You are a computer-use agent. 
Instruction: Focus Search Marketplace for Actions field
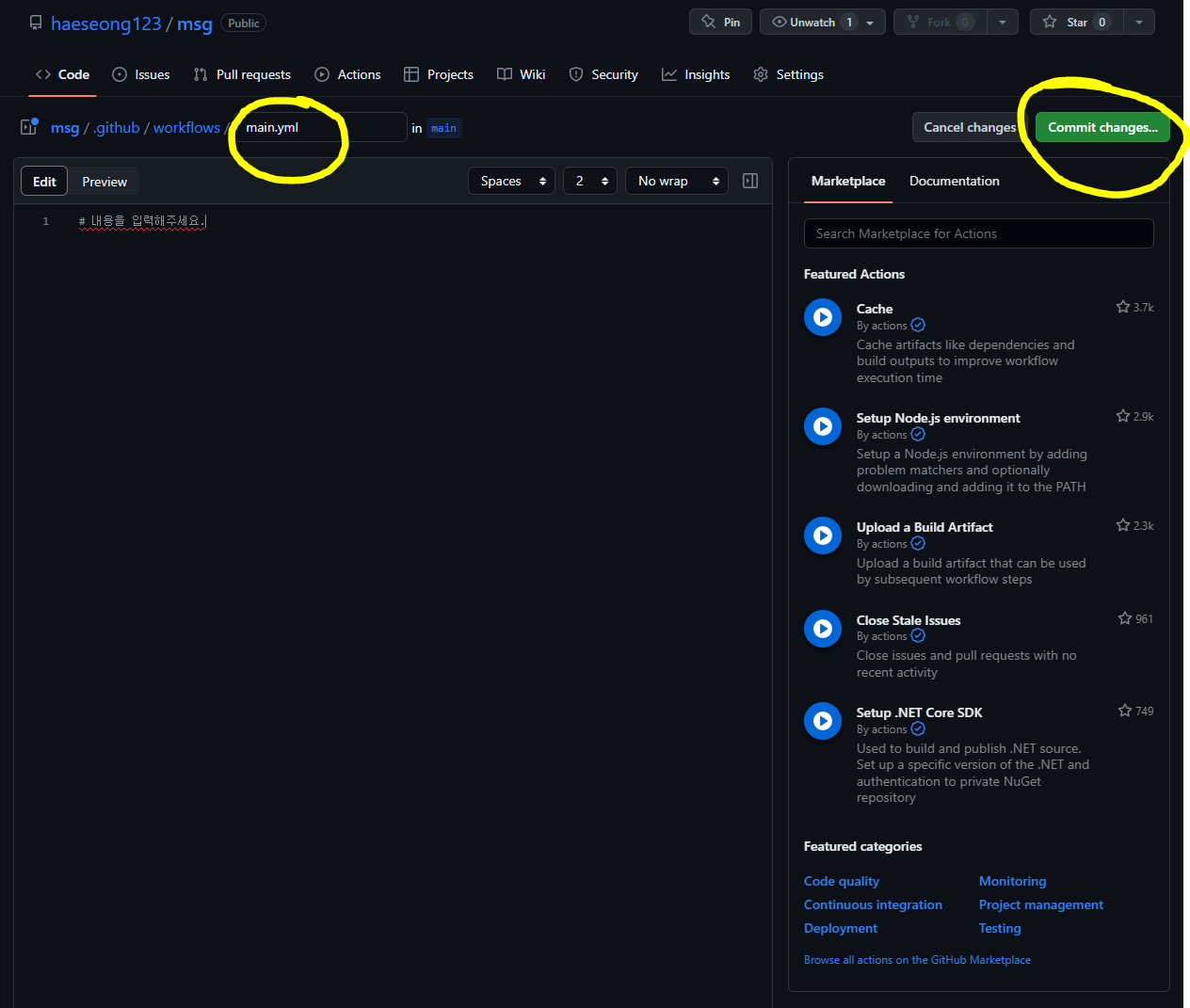point(979,233)
